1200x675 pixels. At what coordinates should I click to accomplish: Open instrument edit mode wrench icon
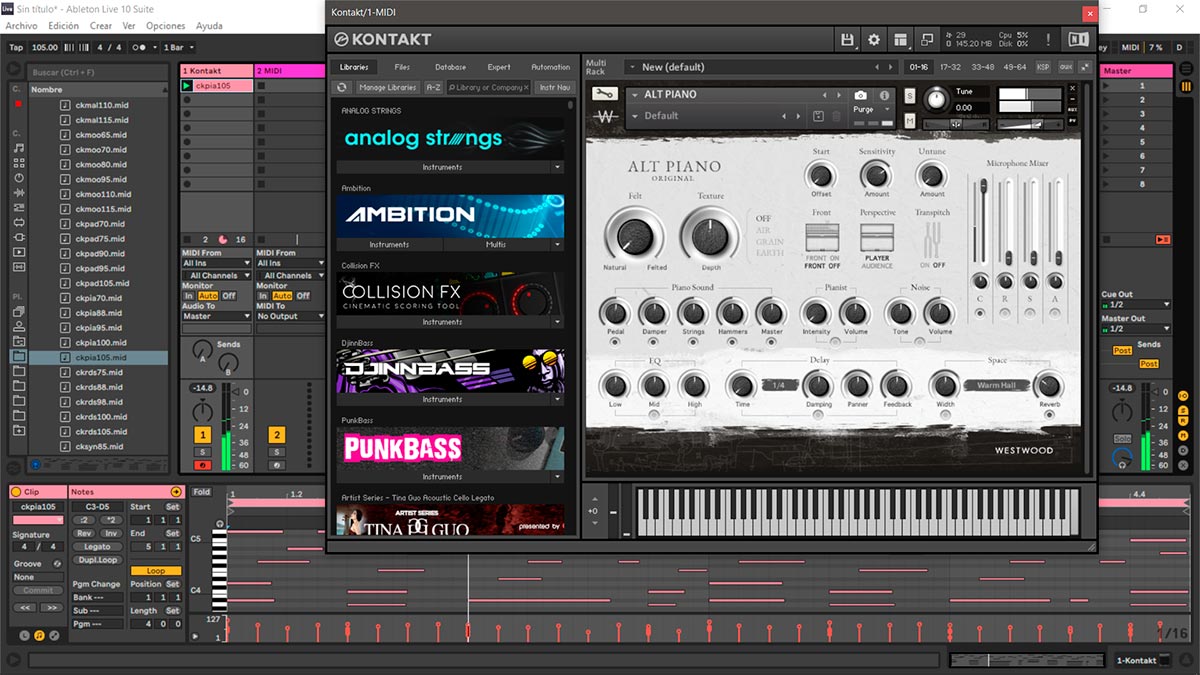click(x=604, y=94)
